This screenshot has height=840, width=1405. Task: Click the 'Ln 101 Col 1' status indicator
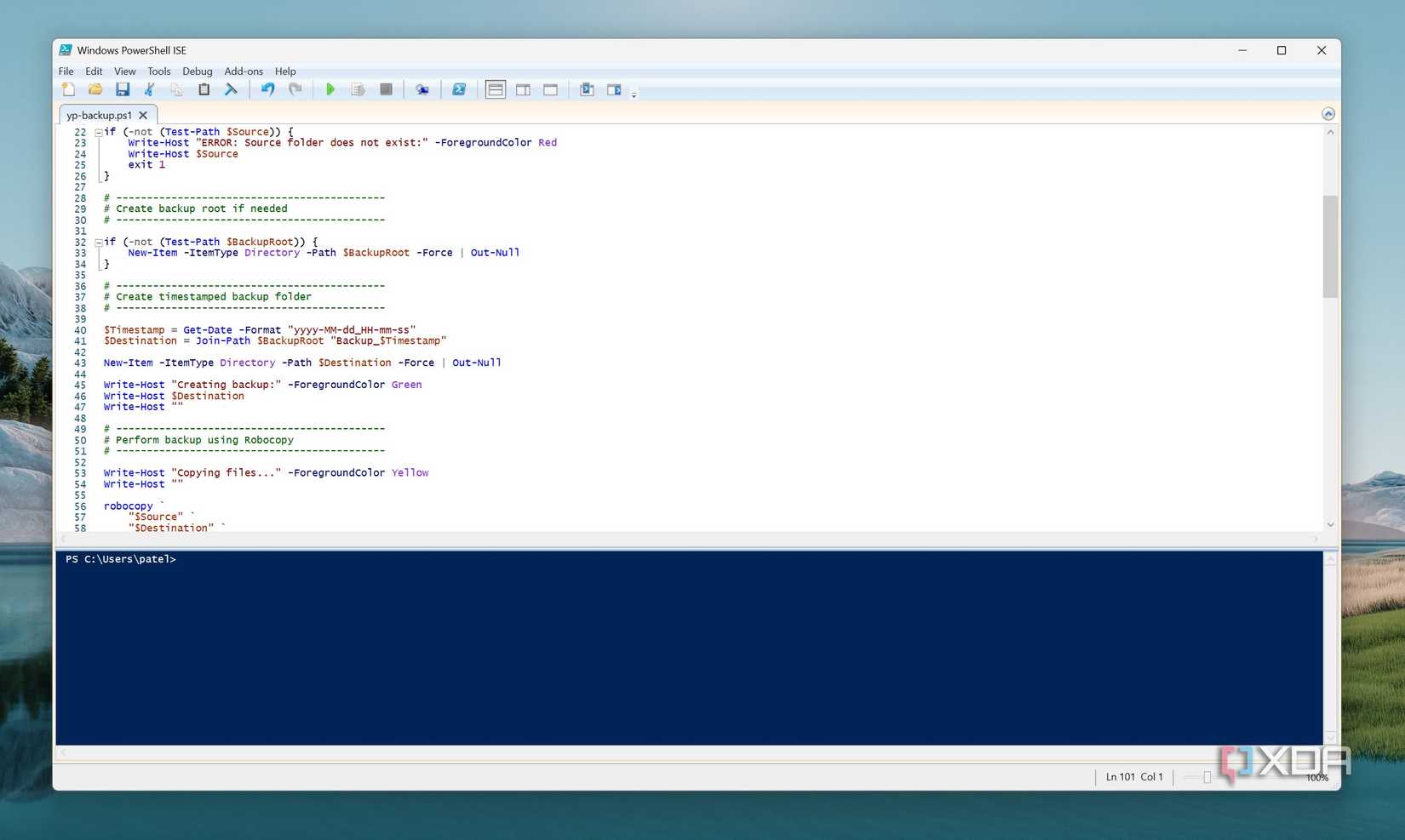coord(1134,777)
